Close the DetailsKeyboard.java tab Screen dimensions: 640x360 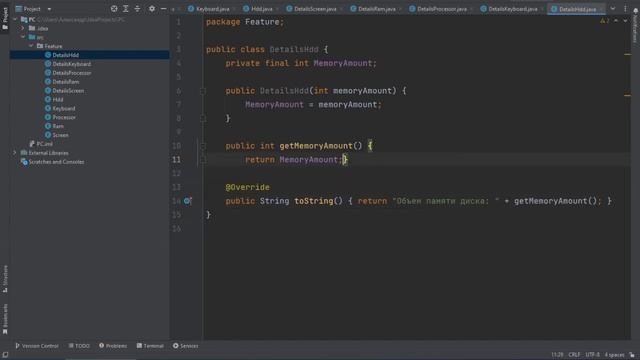pyautogui.click(x=542, y=9)
